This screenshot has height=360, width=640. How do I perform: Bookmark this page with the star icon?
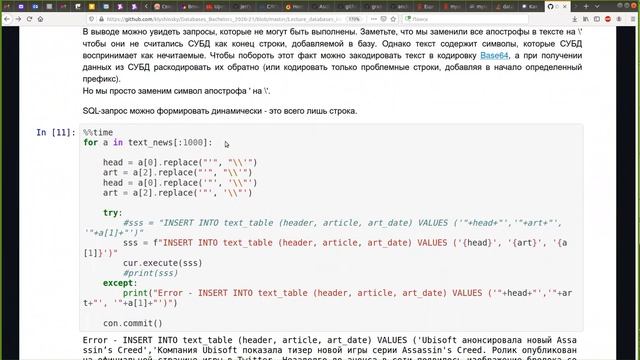pyautogui.click(x=393, y=19)
